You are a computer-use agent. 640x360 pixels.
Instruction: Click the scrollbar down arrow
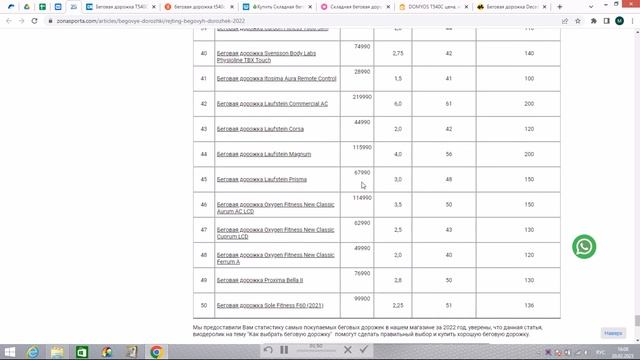pos(637,341)
